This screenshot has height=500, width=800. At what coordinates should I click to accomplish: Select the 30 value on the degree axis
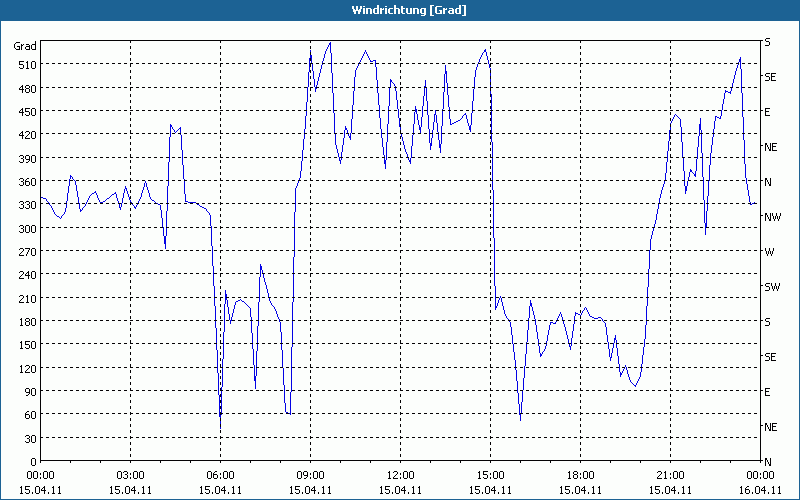pyautogui.click(x=31, y=439)
